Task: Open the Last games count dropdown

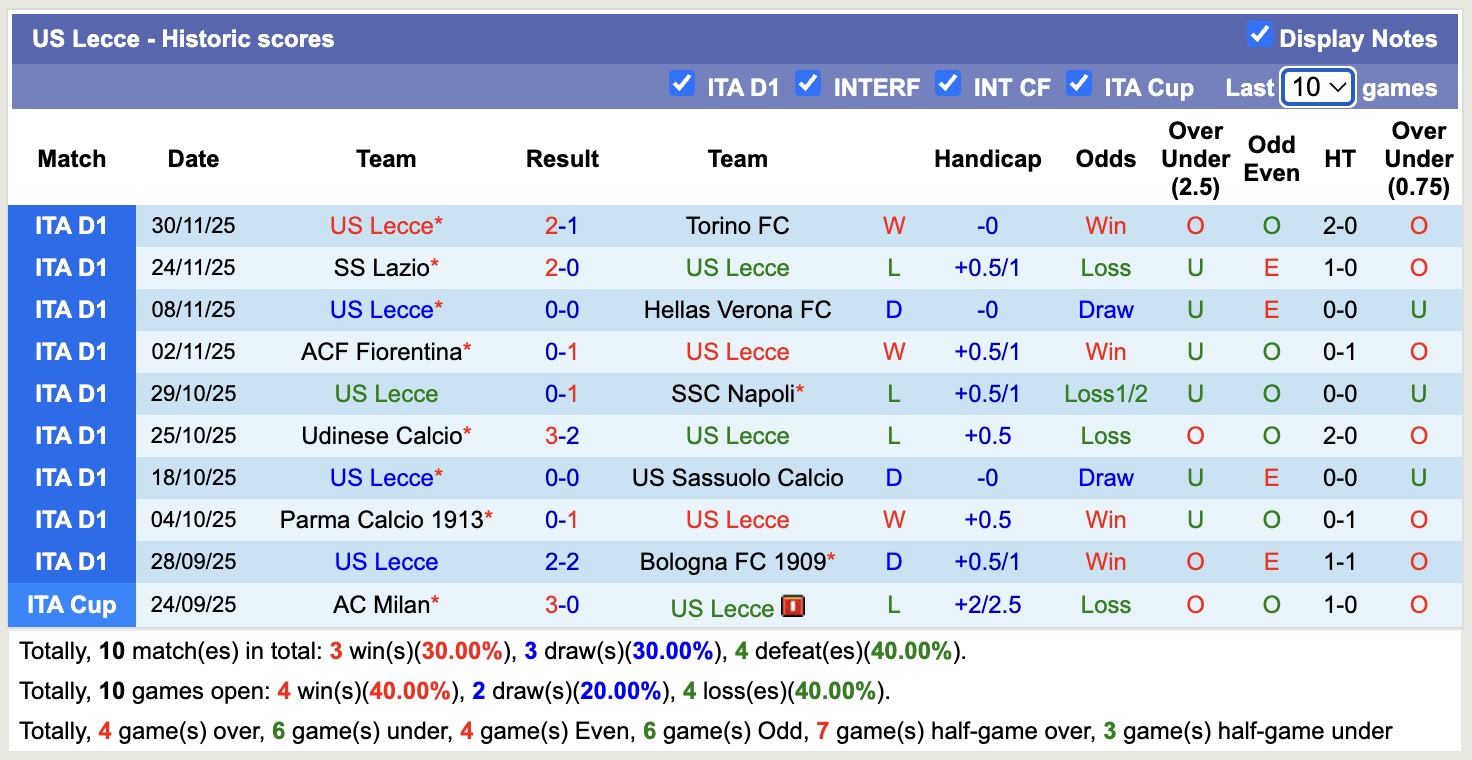Action: (1317, 87)
